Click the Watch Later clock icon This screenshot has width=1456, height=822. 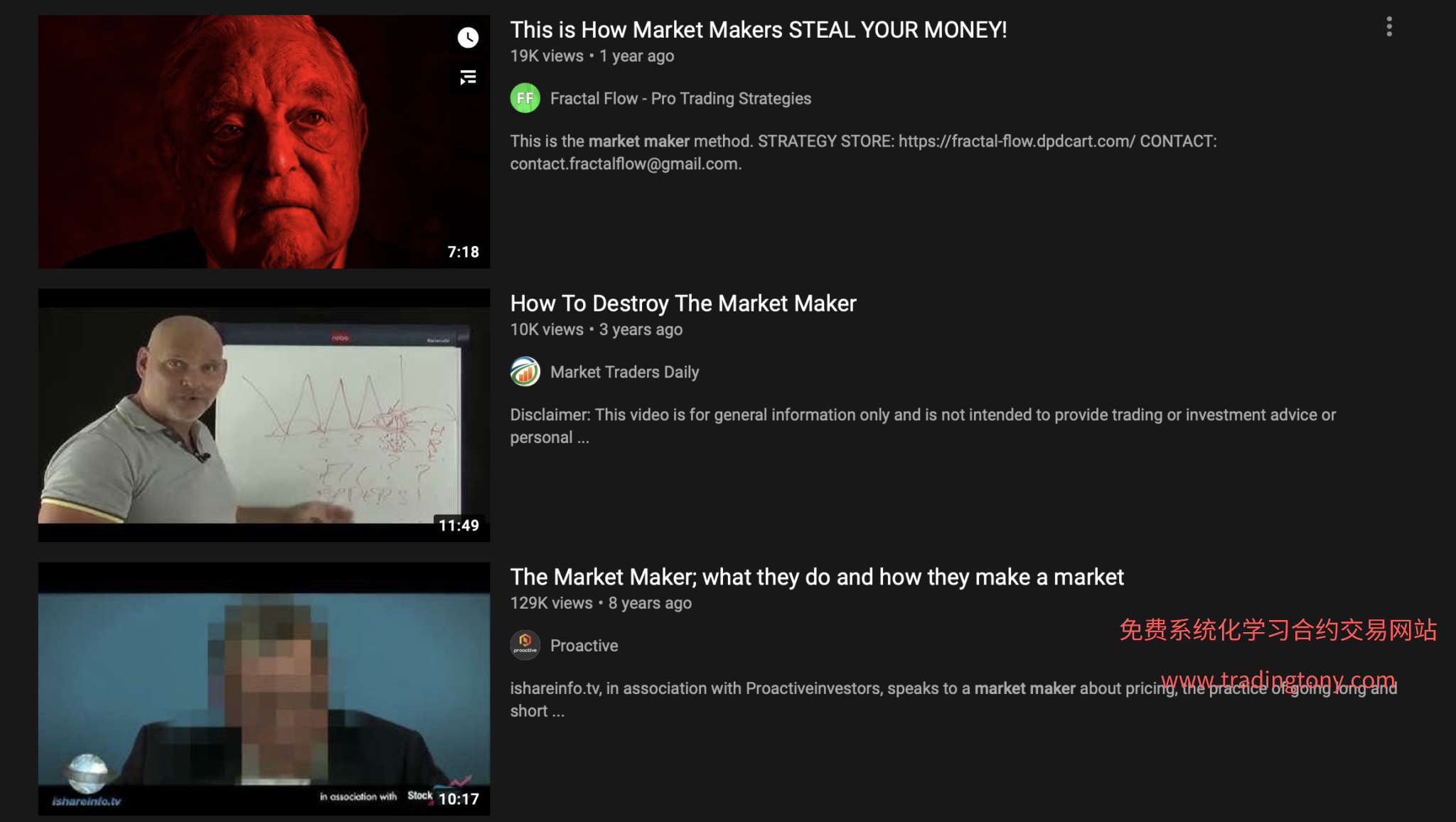468,38
